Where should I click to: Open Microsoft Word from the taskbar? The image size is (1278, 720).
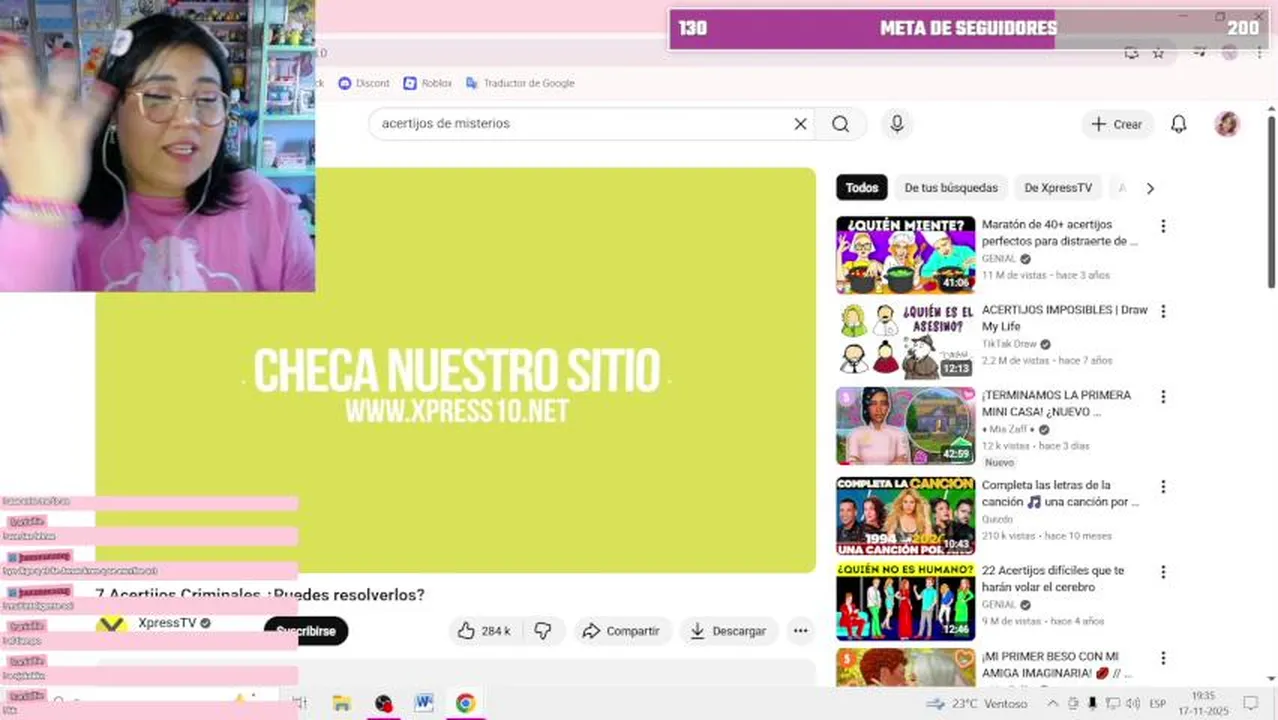pos(424,703)
